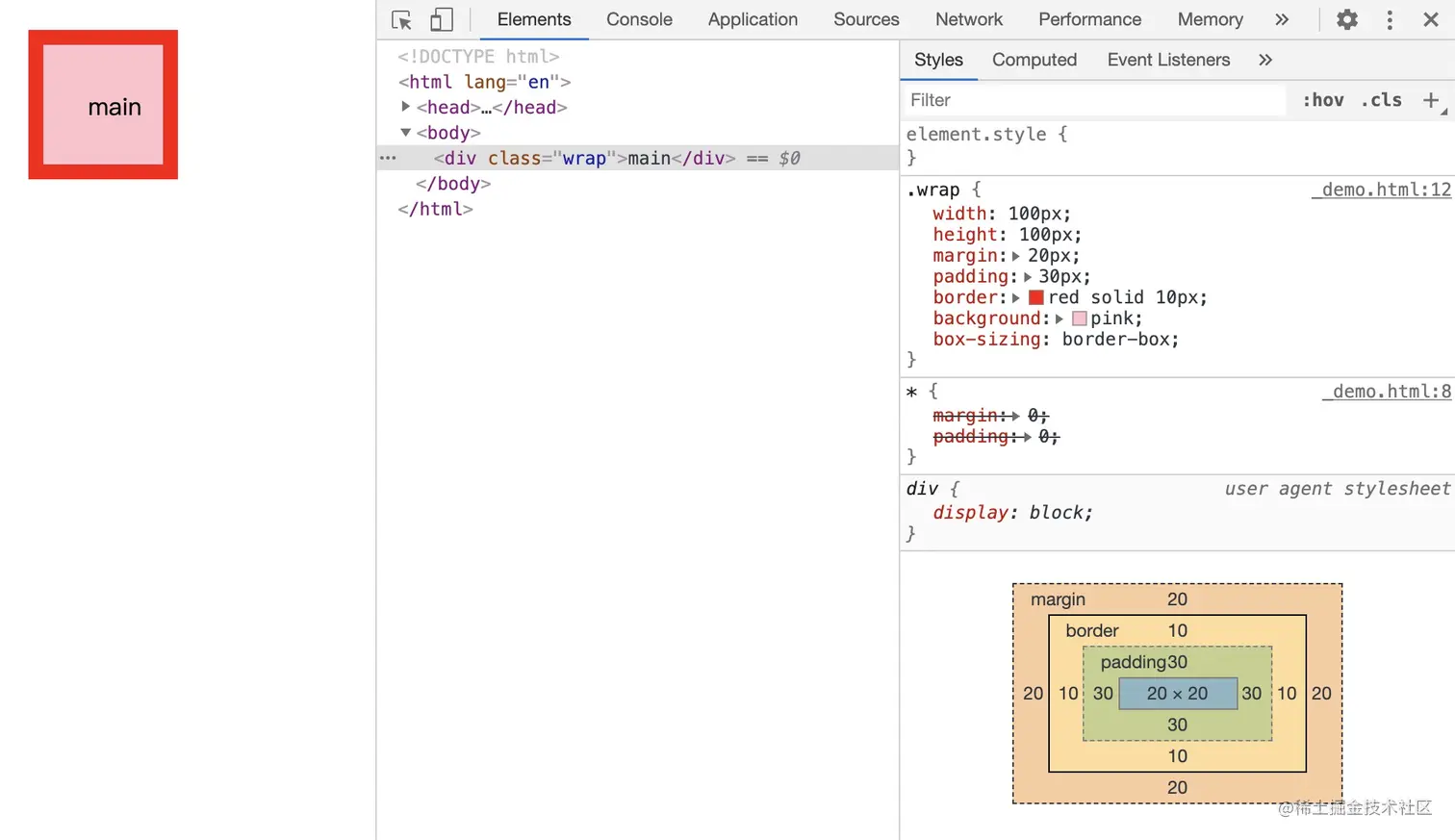Add a new style rule plus icon

point(1431,100)
